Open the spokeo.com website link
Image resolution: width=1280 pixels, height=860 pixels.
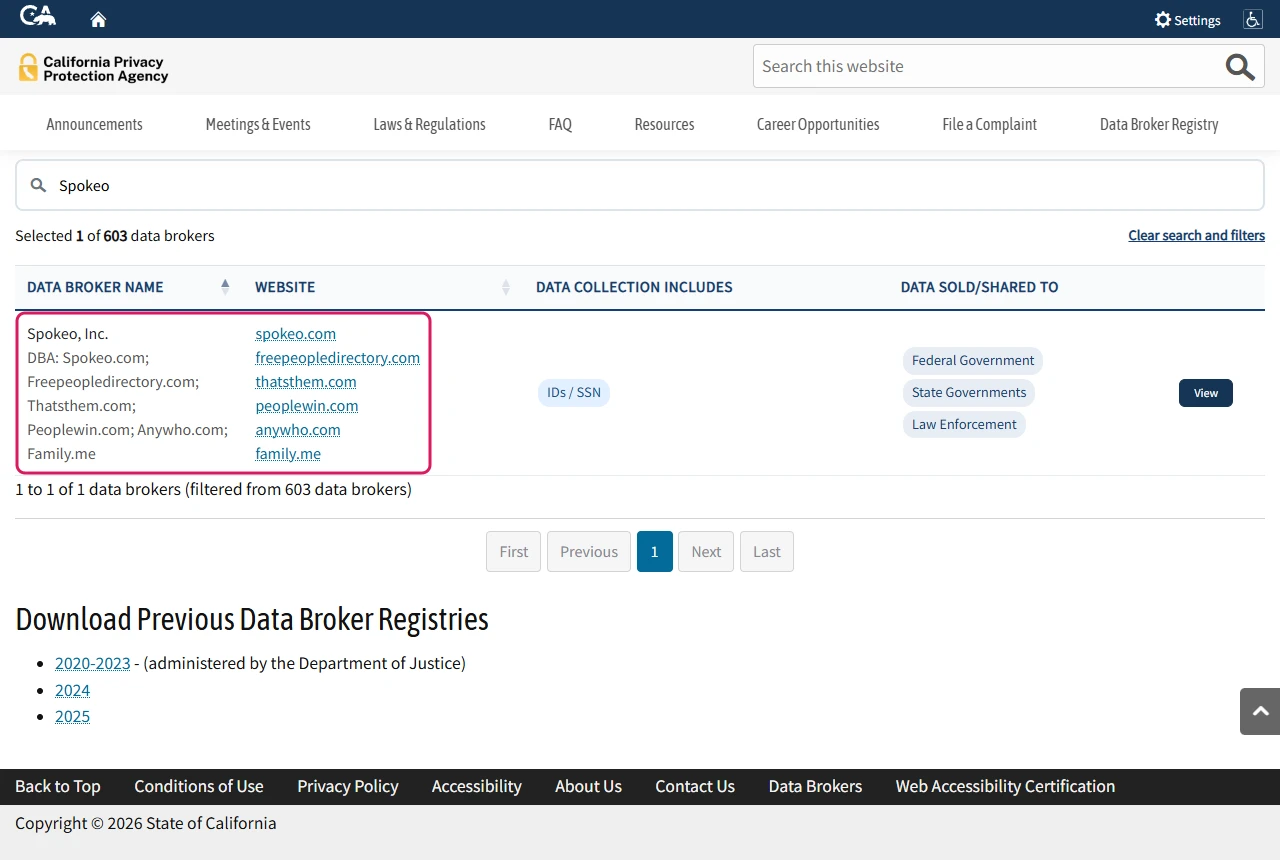coord(296,334)
